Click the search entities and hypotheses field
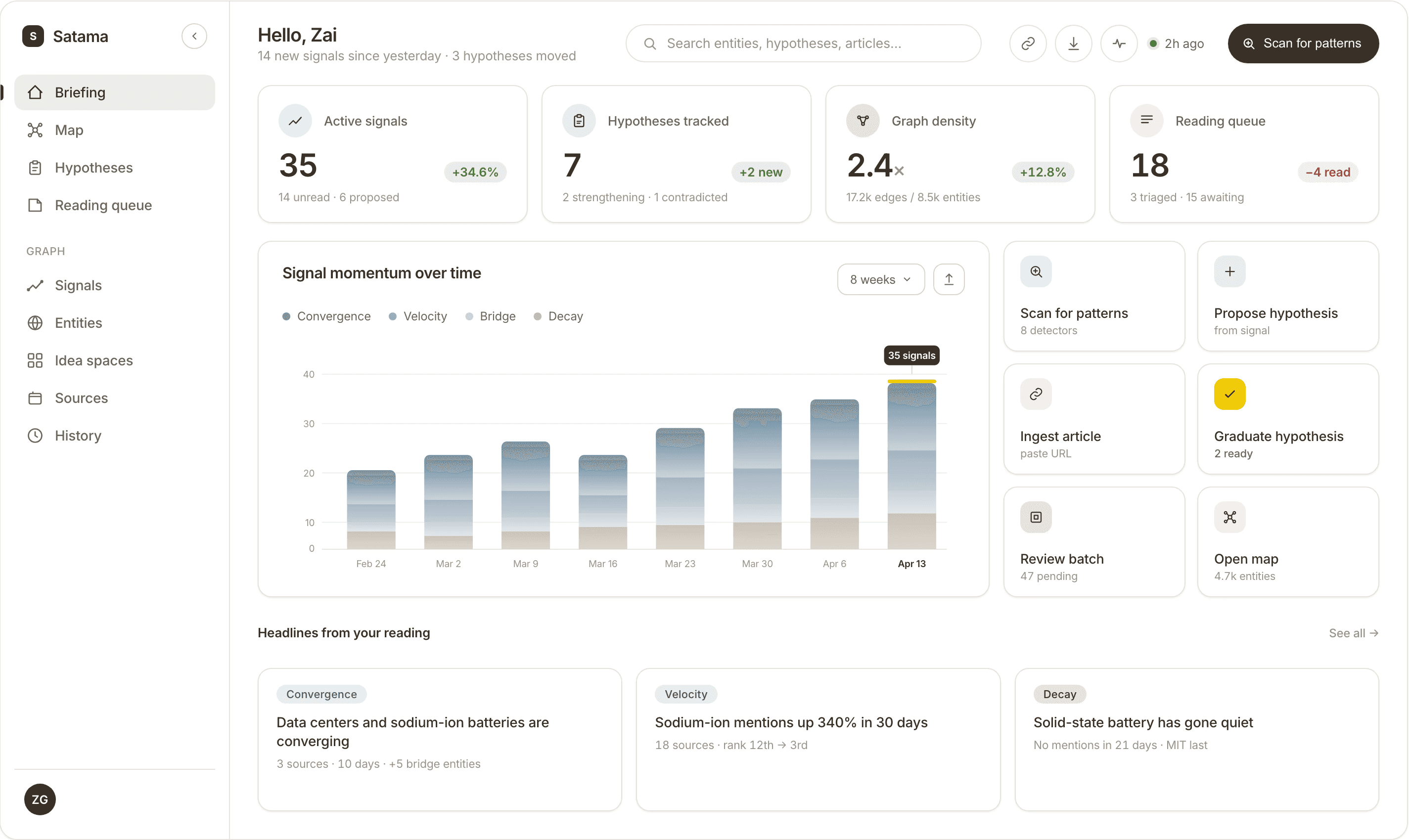This screenshot has height=840, width=1409. click(x=803, y=43)
